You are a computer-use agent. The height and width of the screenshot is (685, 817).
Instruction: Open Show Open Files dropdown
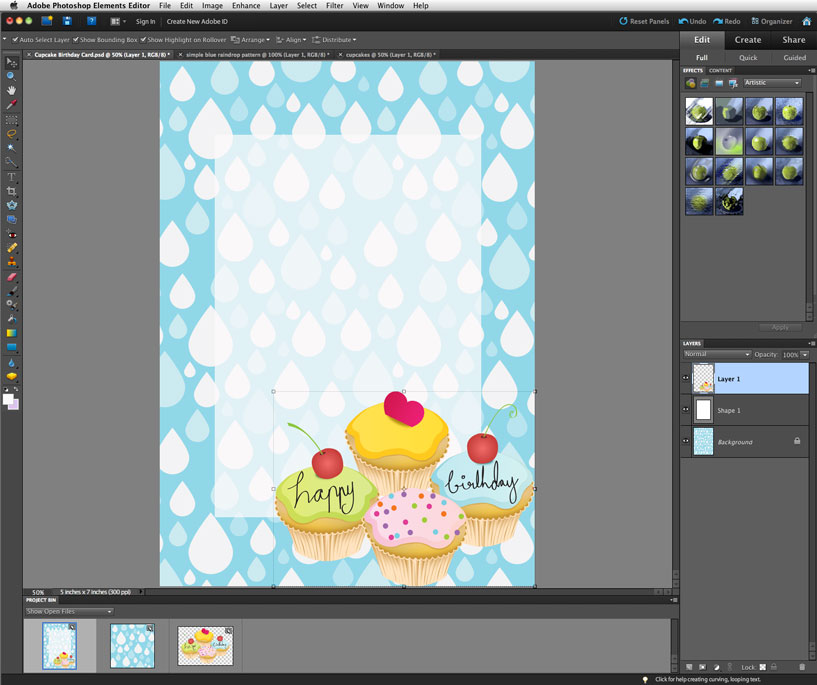69,612
